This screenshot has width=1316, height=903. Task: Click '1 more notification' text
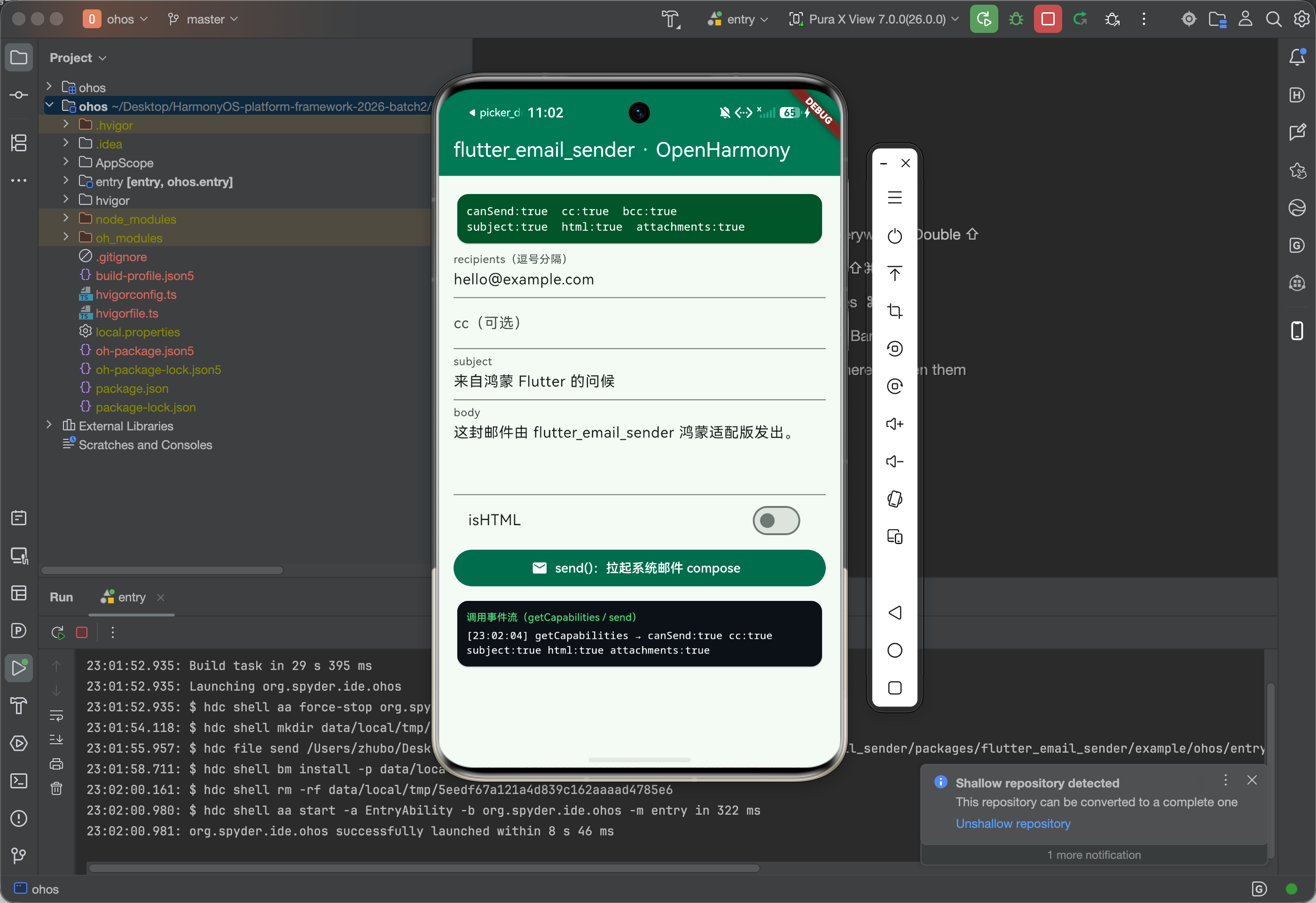[1094, 855]
